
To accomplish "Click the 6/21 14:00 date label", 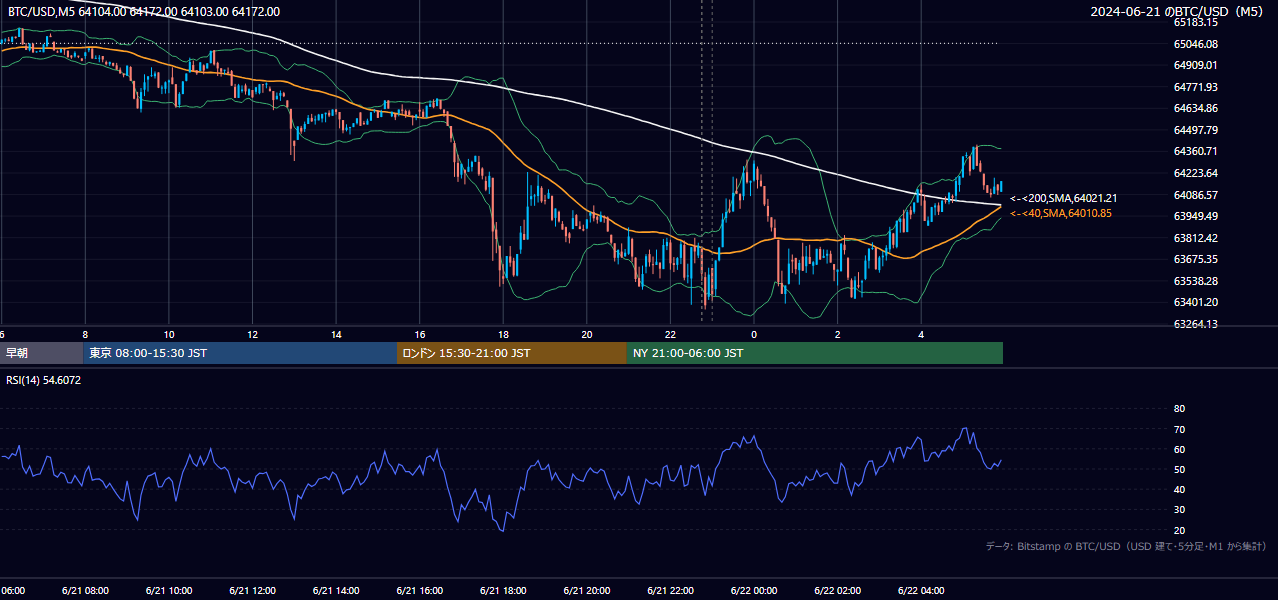I will (335, 591).
